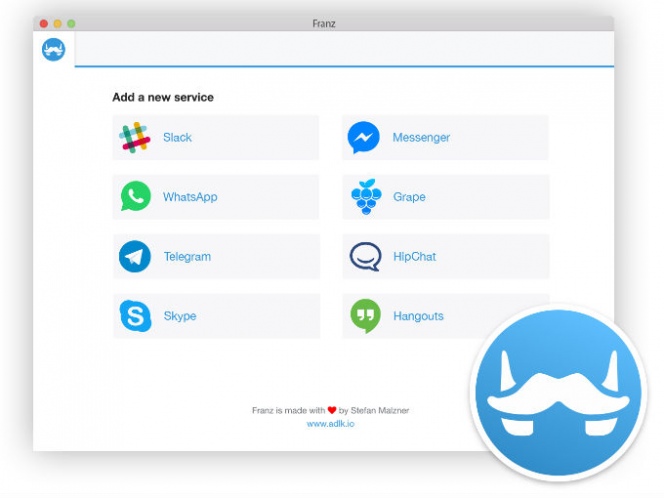Click the "Messenger" text label
Viewport: 664px width, 498px height.
tap(421, 138)
